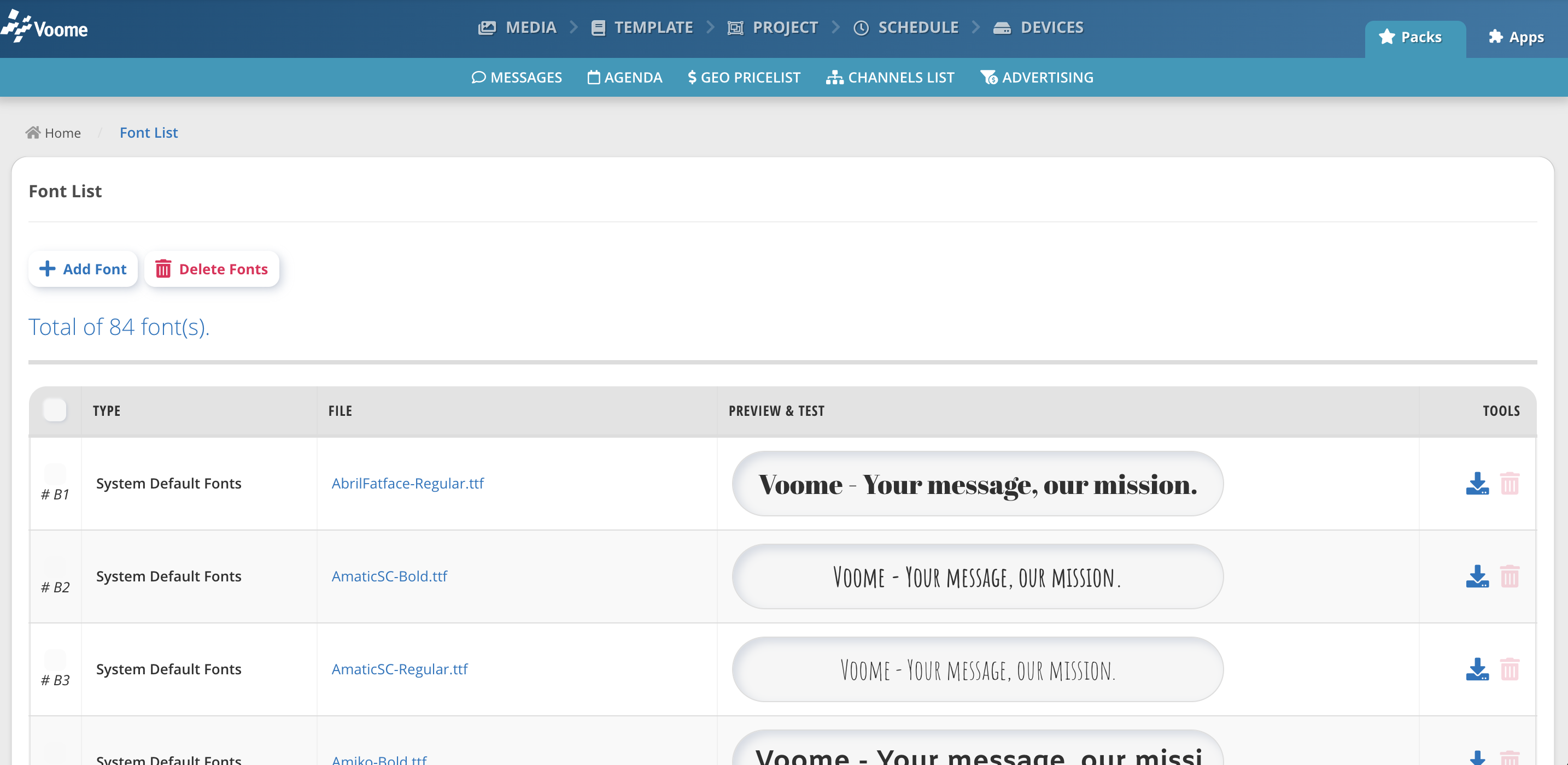Open the AmaticSC-Regular.ttf file link
Screen dimensions: 1568x765
click(x=400, y=669)
